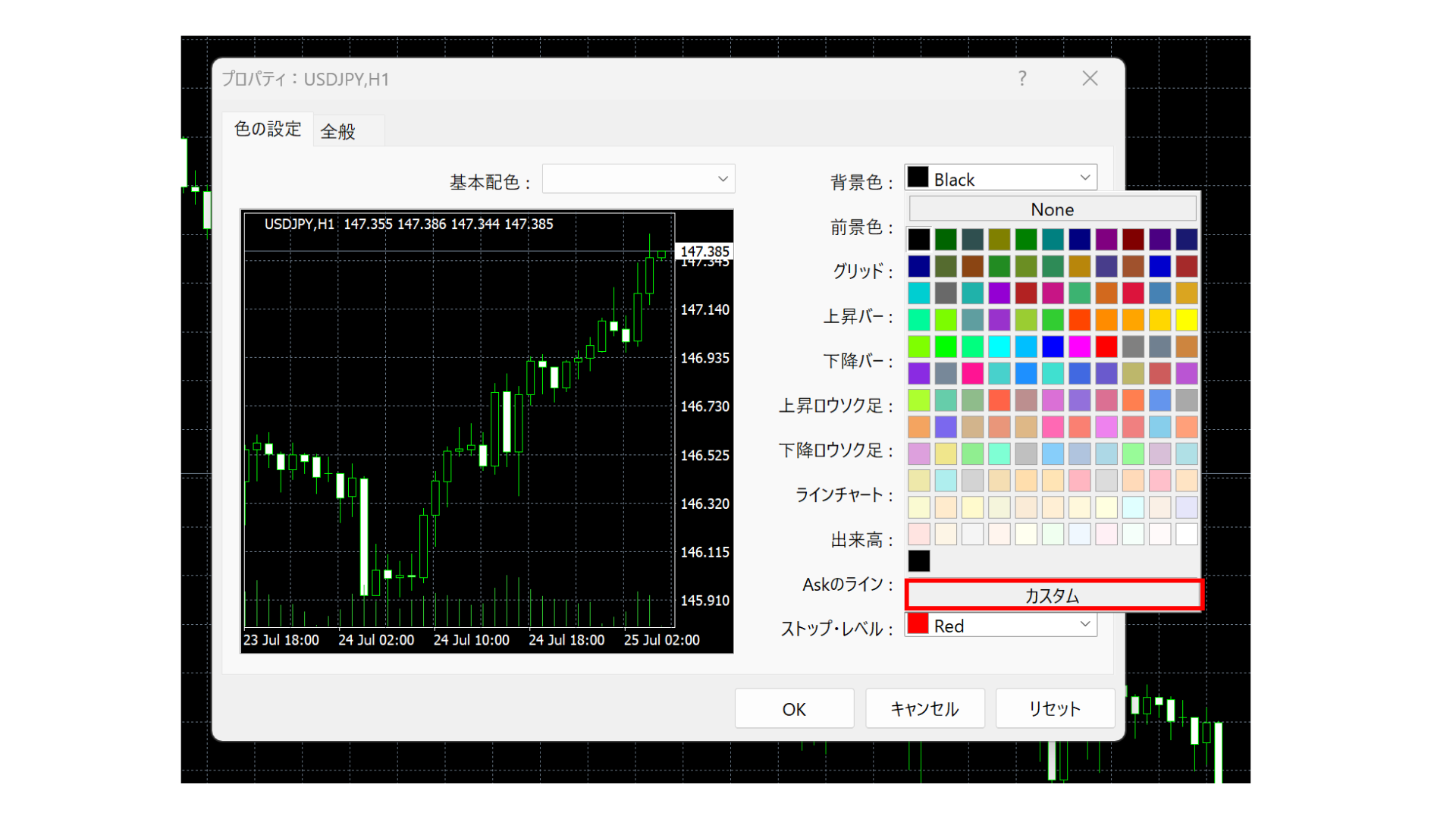Click the red swatch beside ストップ・レベル
The image size is (1456, 819).
pos(918,624)
